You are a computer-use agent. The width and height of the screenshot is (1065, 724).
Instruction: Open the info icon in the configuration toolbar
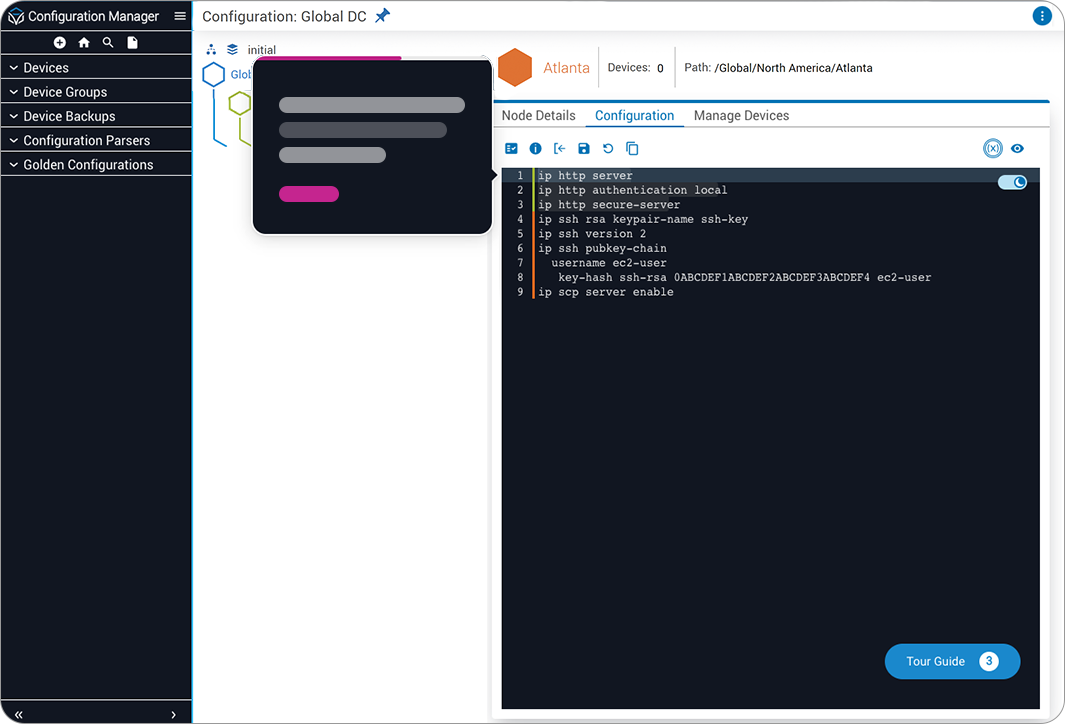(x=535, y=148)
